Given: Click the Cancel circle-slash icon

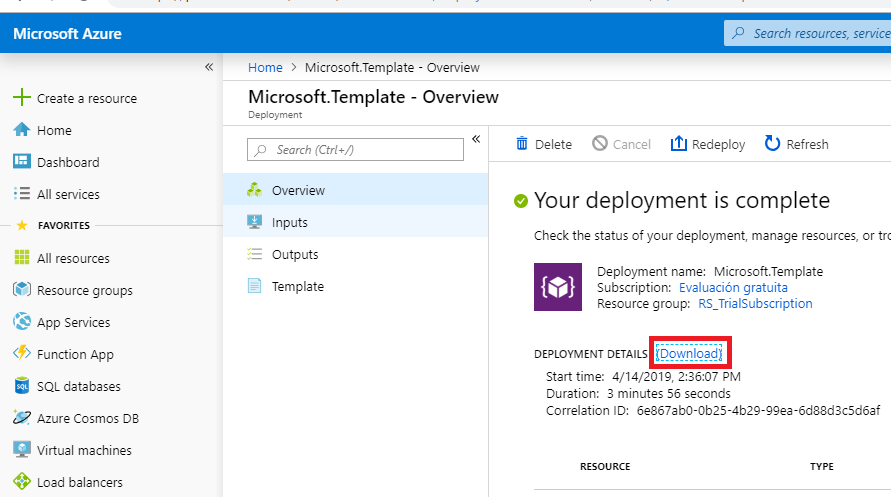Looking at the screenshot, I should pos(599,143).
